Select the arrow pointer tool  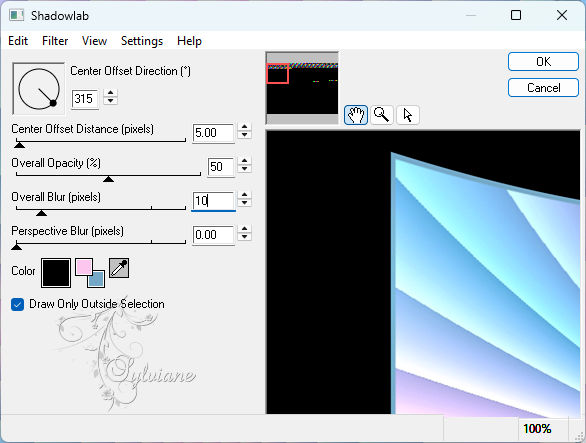408,115
